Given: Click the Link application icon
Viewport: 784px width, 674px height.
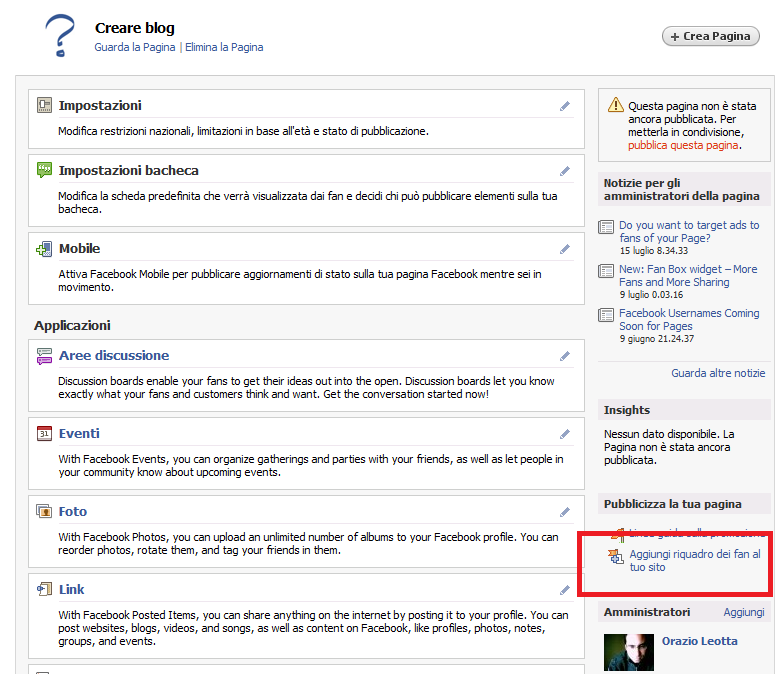Looking at the screenshot, I should [x=44, y=590].
